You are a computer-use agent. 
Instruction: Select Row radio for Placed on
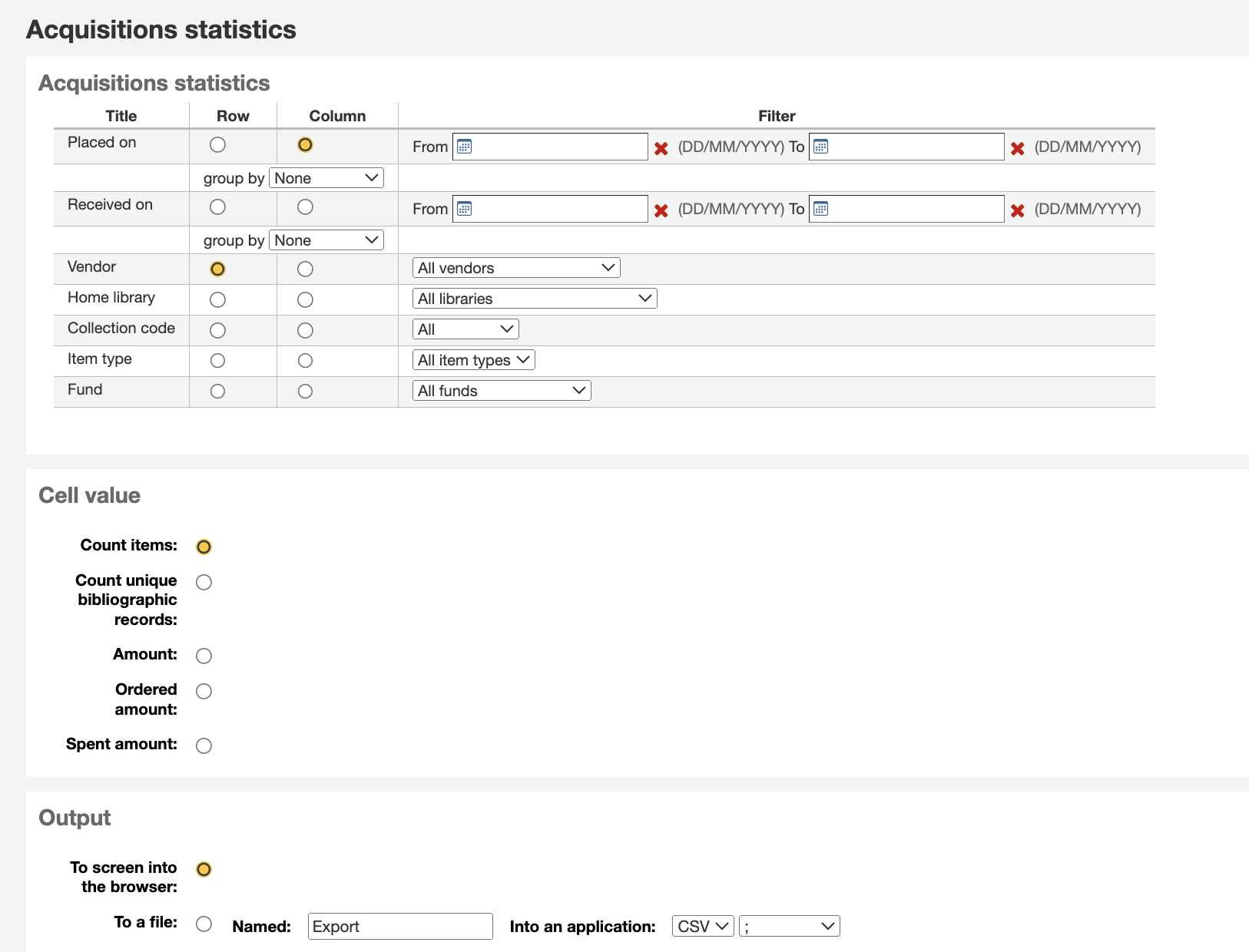pos(218,144)
